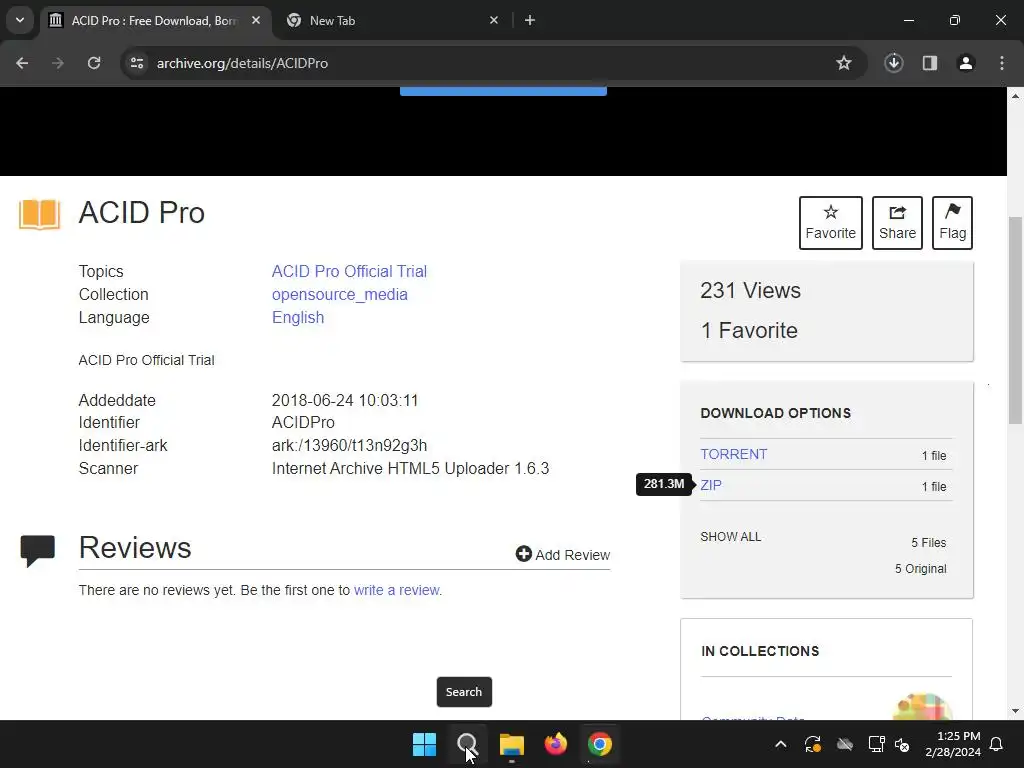The height and width of the screenshot is (768, 1024).
Task: Click the Chrome taskbar icon
Action: (x=600, y=744)
